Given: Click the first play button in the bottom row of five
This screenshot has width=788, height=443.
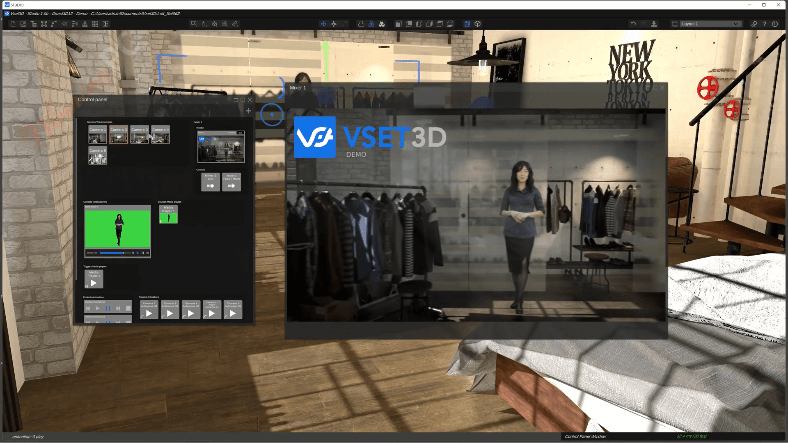Looking at the screenshot, I should 149,309.
